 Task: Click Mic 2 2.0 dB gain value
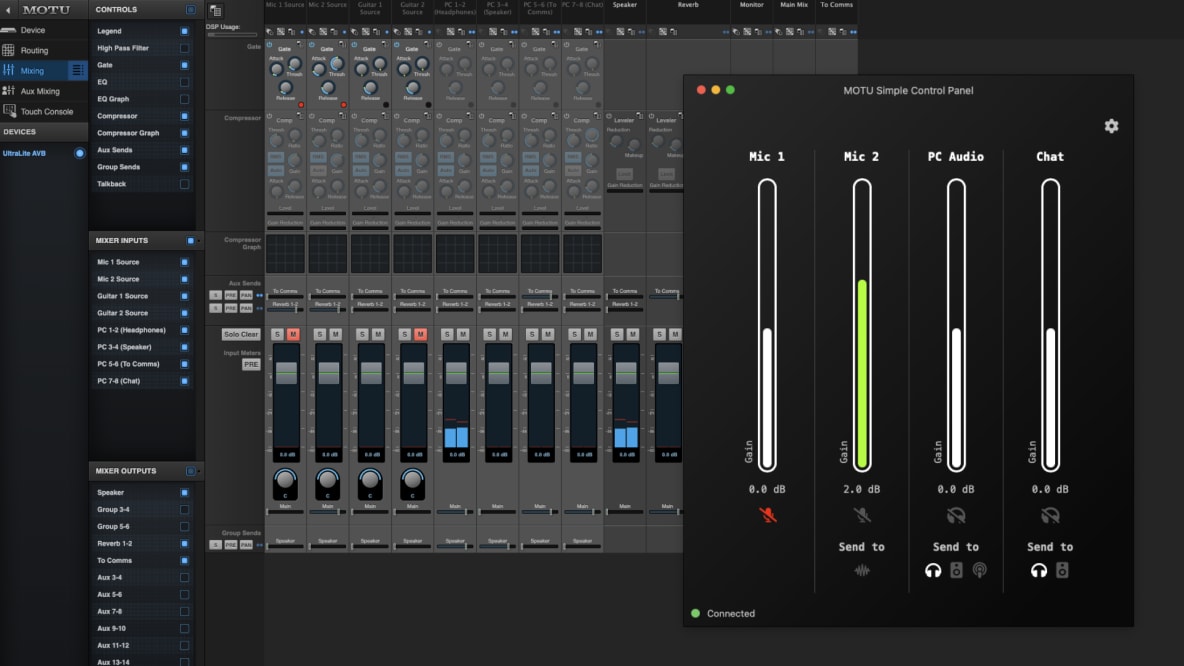pos(862,489)
